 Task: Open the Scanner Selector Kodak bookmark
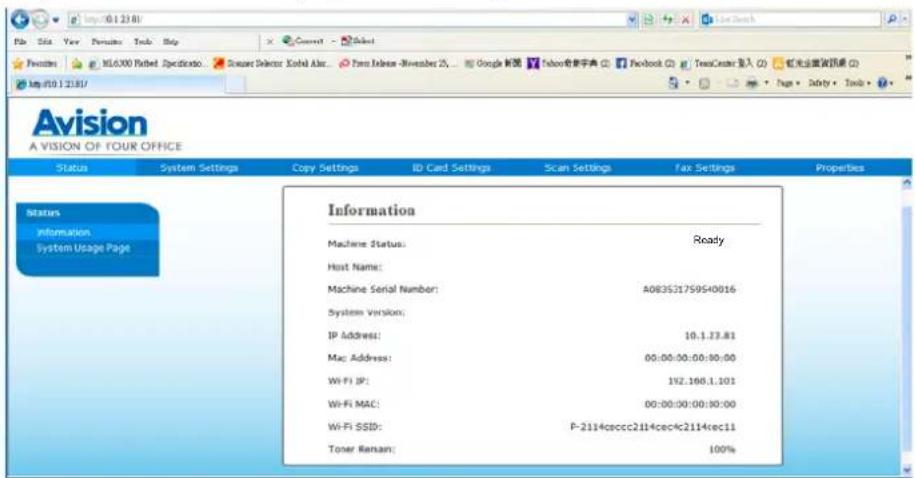coord(271,63)
